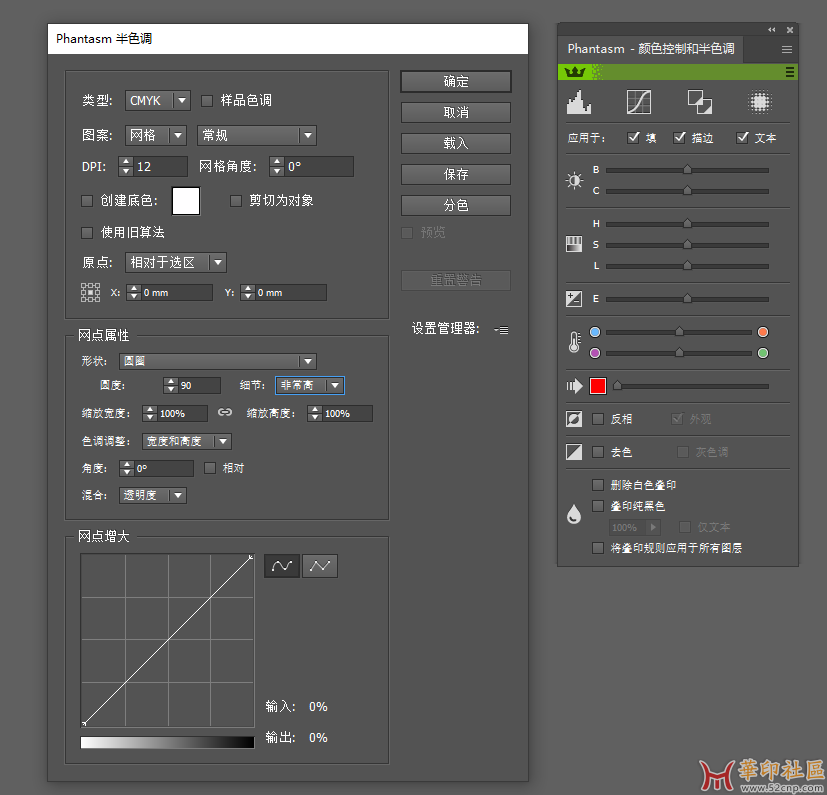Click the Phantasm 颜色控制和半色调 panel tab
The image size is (827, 795).
(x=650, y=49)
